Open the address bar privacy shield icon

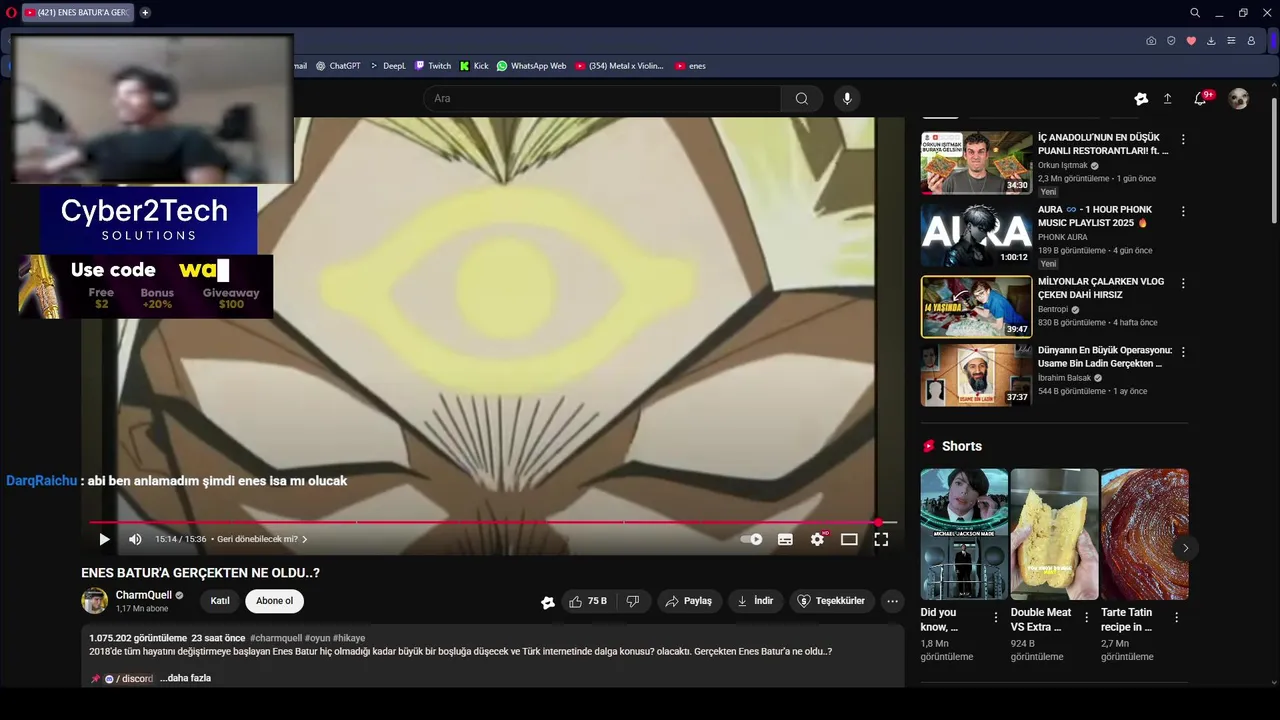pos(1171,41)
